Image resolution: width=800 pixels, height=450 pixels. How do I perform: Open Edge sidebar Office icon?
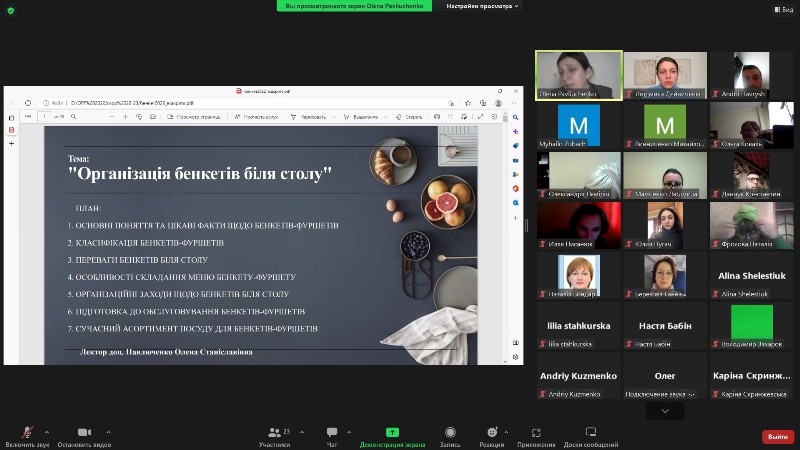[x=515, y=189]
